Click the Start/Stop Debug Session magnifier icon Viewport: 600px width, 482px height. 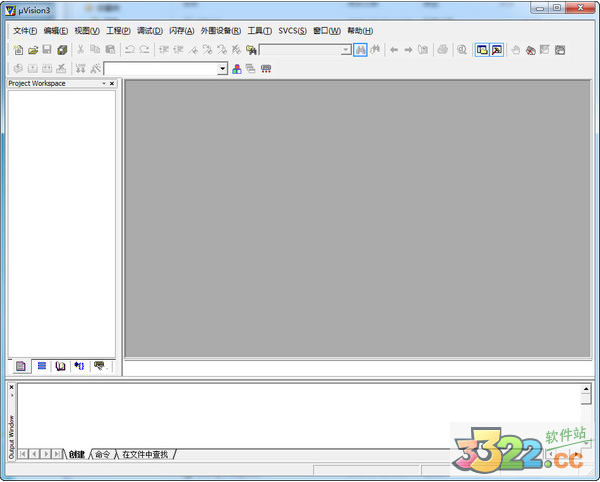coord(462,50)
